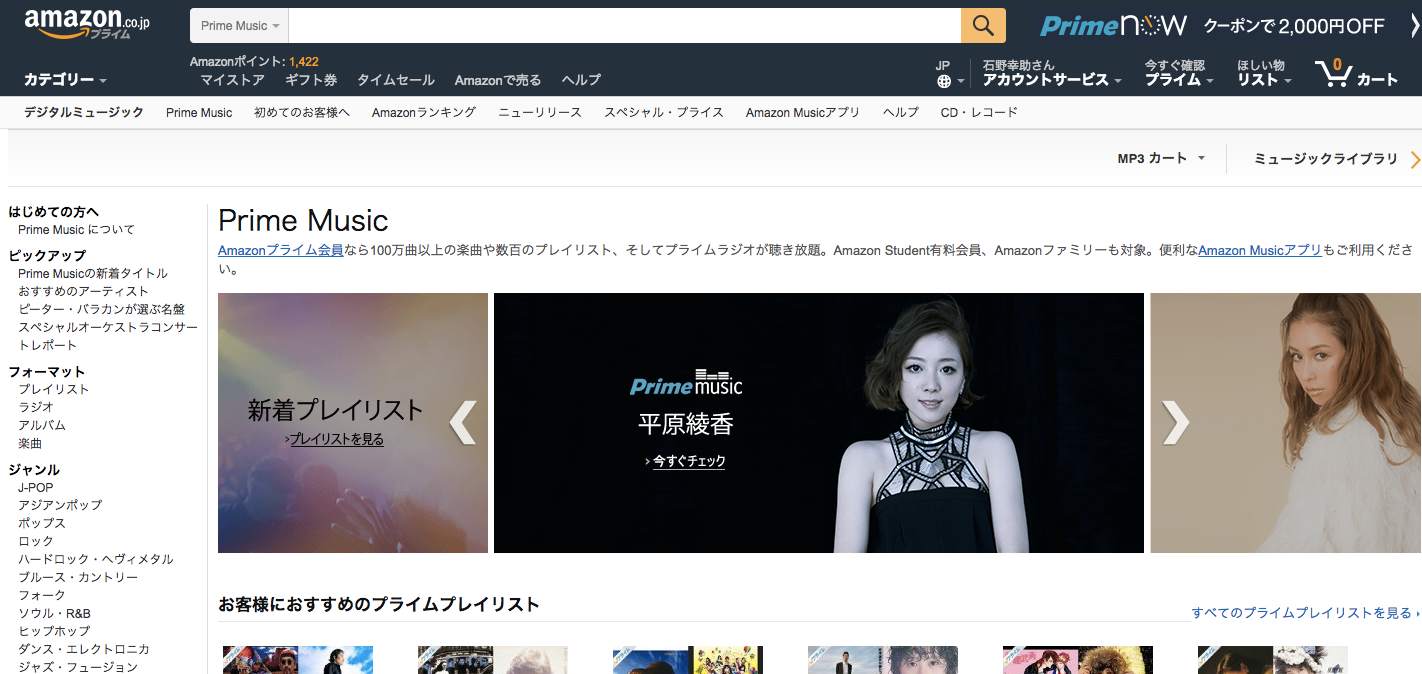This screenshot has width=1422, height=674.
Task: Show previous carousel slide arrow
Action: 462,422
